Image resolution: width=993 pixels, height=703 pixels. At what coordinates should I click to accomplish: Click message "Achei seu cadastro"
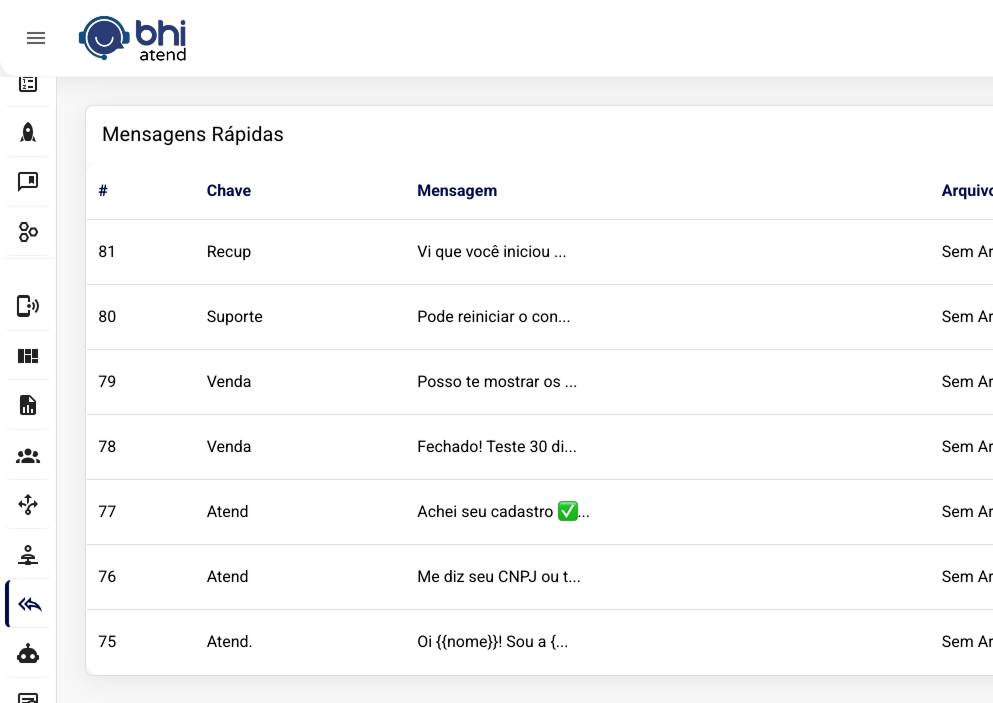point(502,512)
